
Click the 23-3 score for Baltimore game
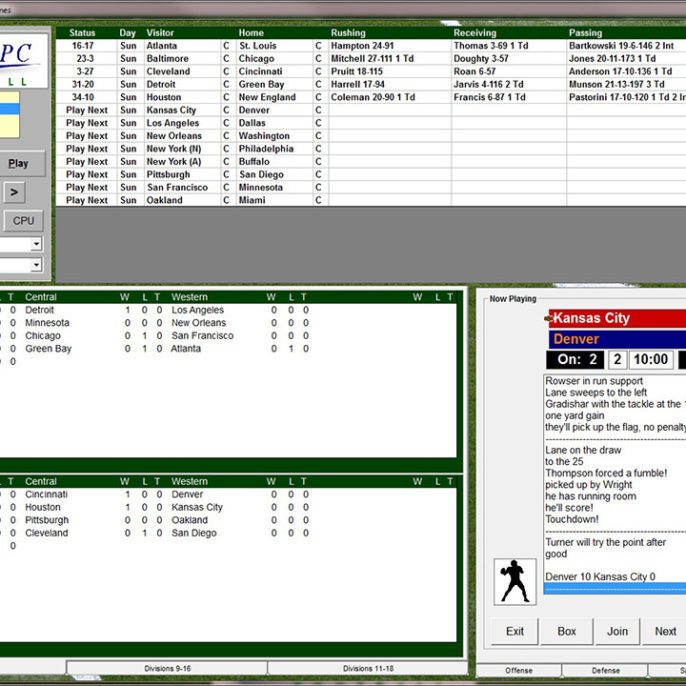(85, 59)
